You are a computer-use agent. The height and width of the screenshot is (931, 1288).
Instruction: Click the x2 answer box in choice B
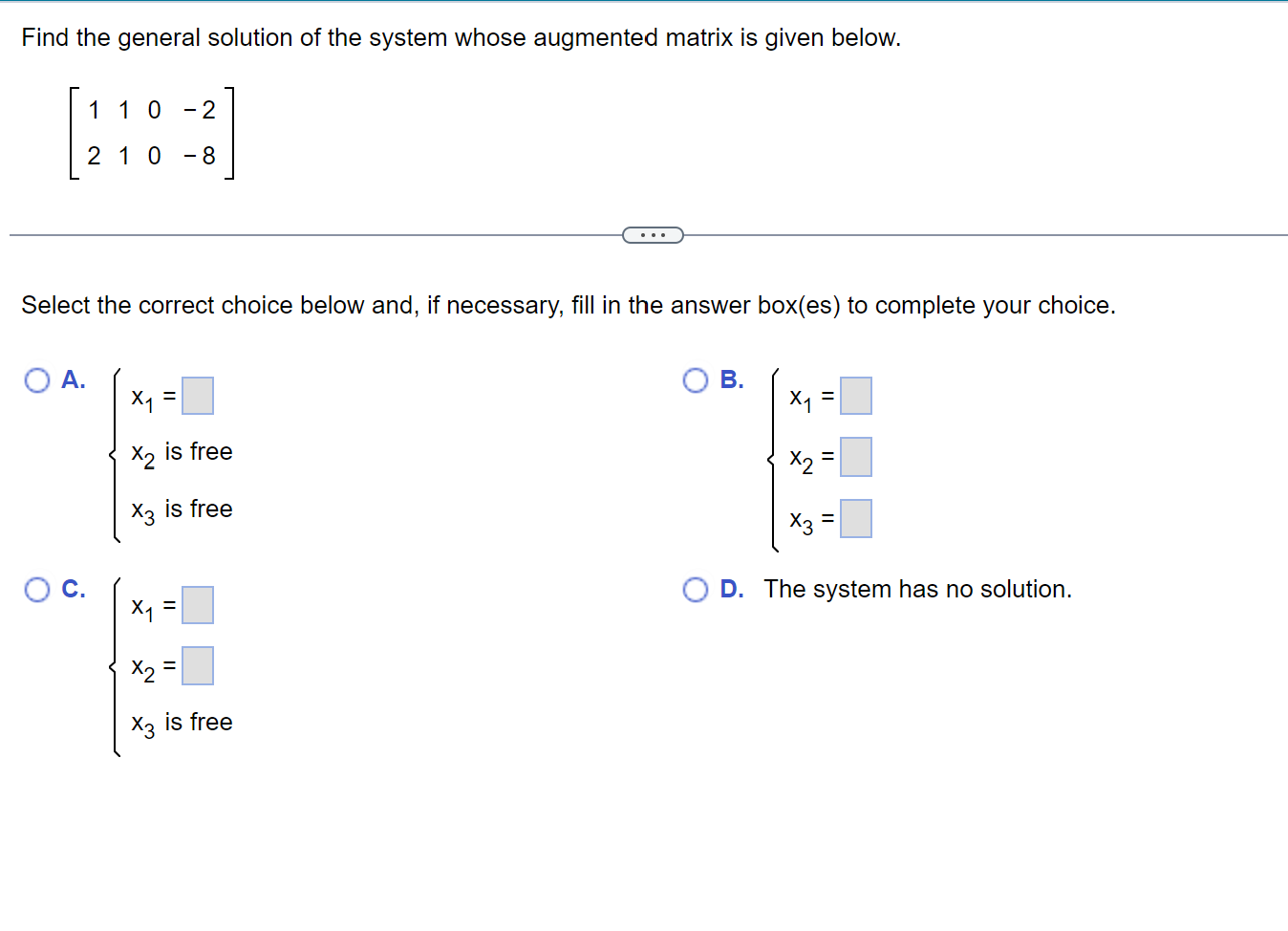pyautogui.click(x=857, y=457)
